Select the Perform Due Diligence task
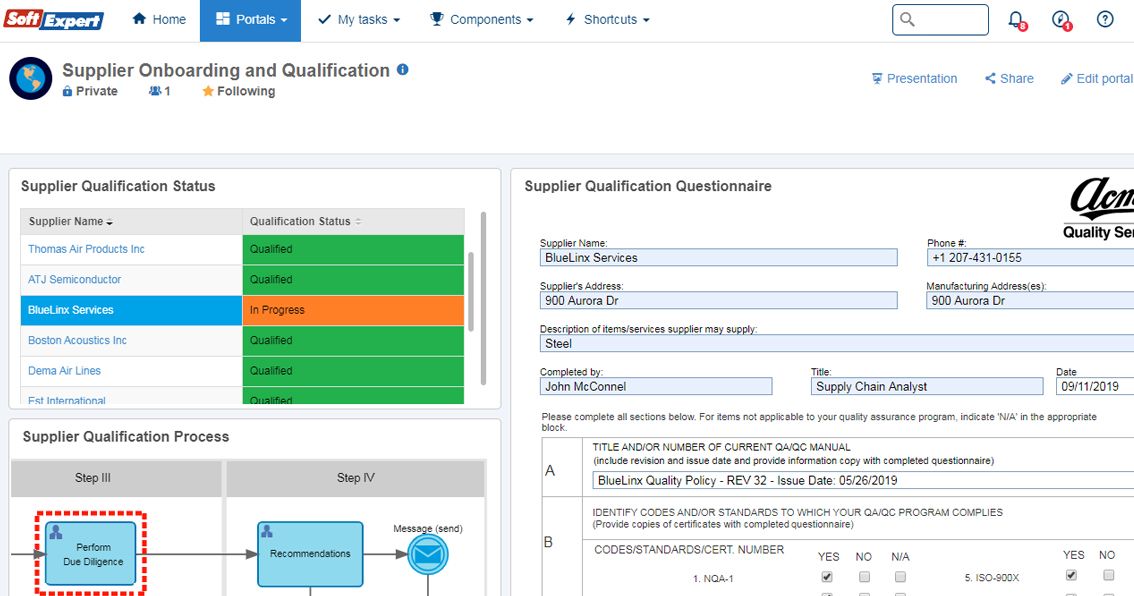Screen dimensions: 1134x596 (90, 553)
